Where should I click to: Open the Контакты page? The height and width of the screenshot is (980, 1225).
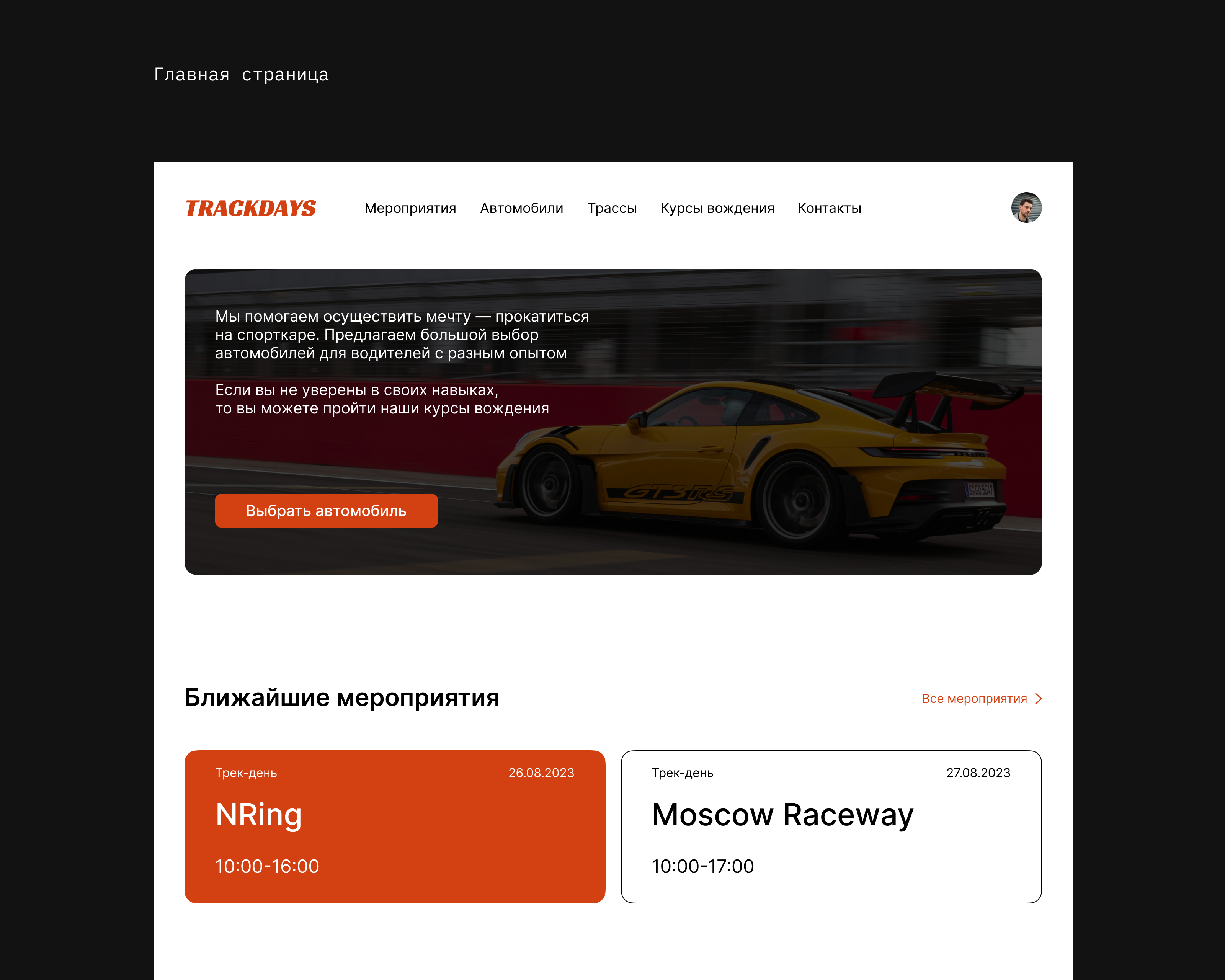point(830,209)
